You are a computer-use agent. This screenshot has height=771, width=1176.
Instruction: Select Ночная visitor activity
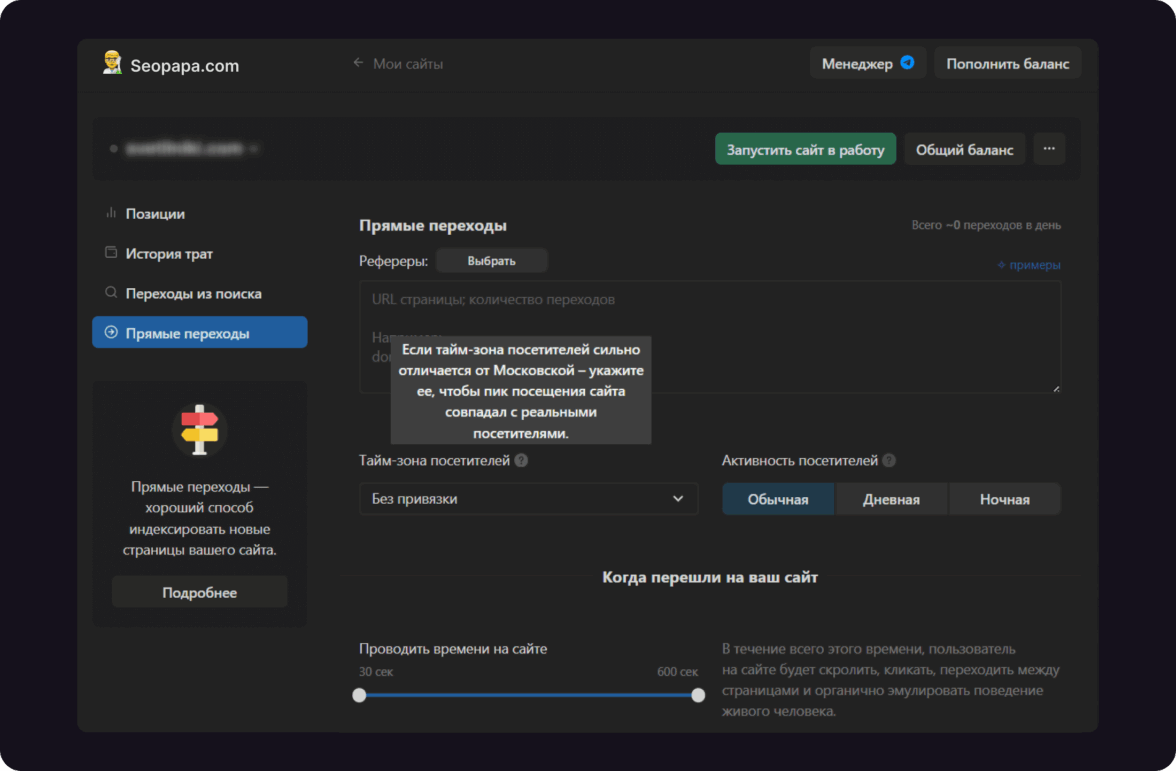tap(1004, 499)
